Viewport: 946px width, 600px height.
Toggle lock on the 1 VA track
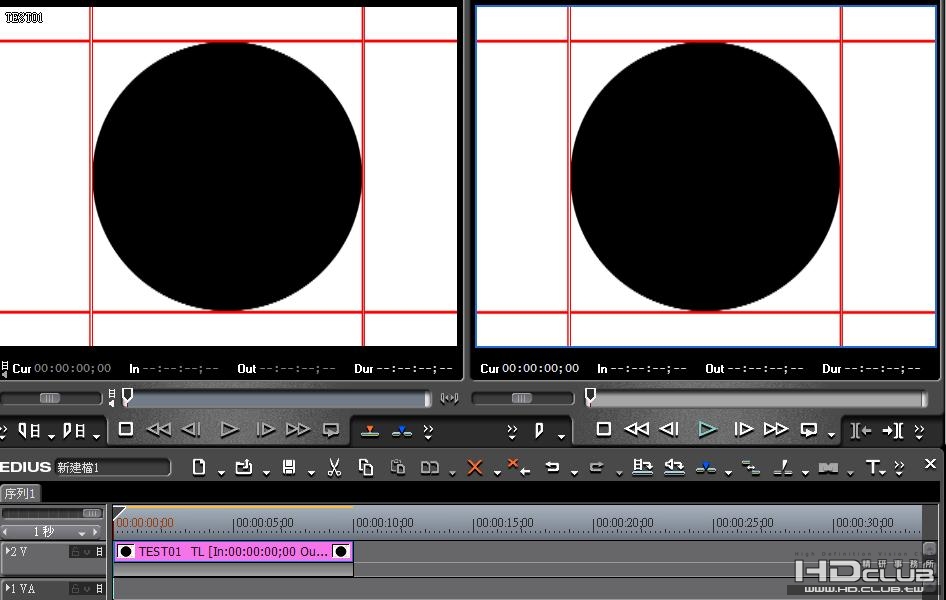[x=75, y=589]
